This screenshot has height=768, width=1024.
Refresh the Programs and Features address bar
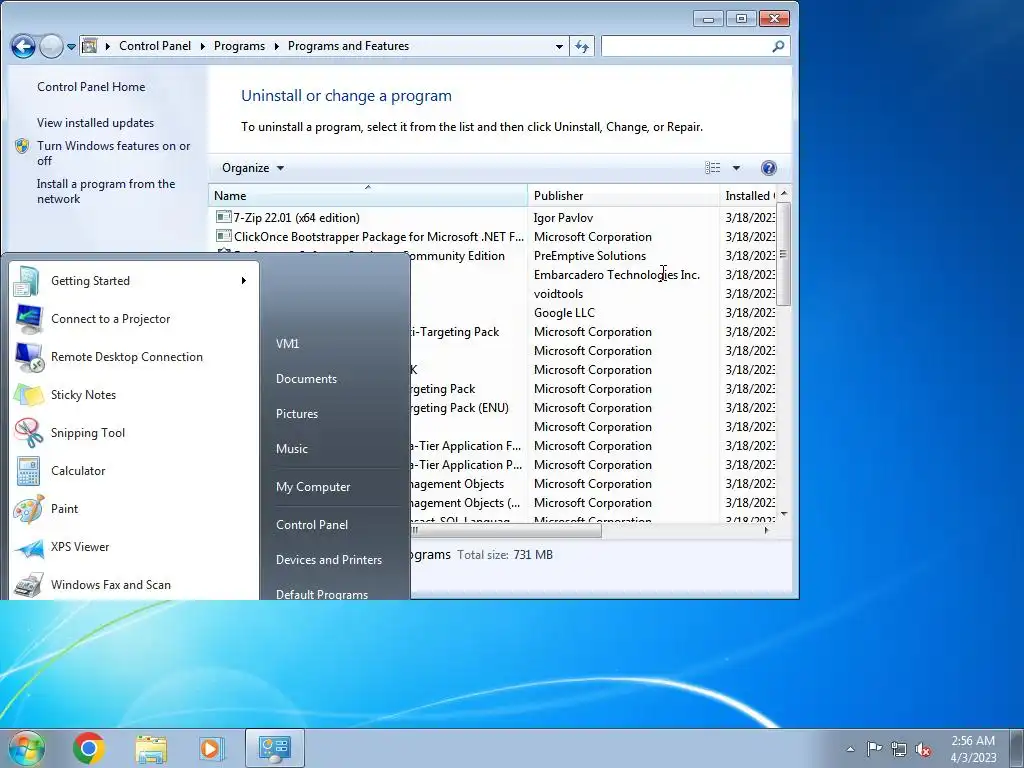tap(582, 46)
